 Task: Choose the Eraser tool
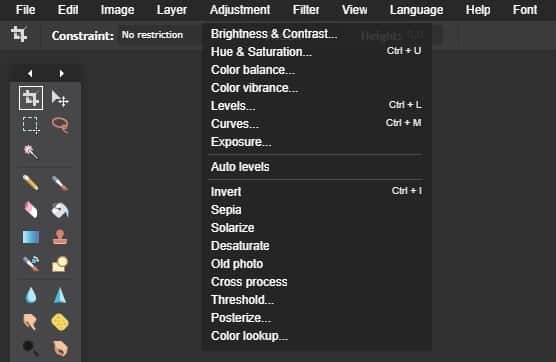31,209
